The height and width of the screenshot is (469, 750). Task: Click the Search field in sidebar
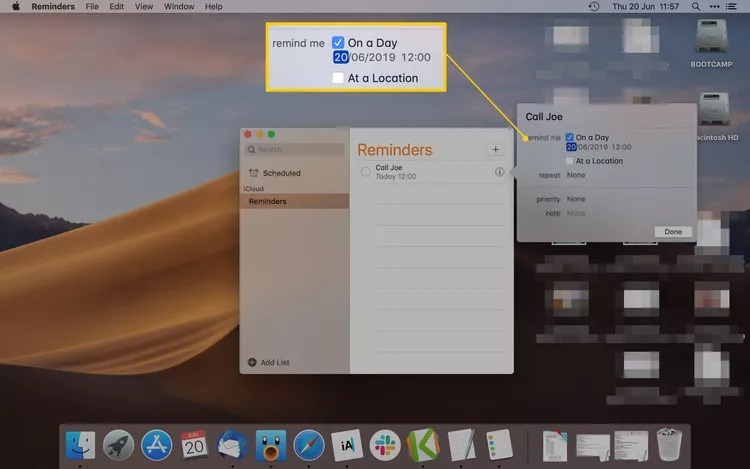click(295, 150)
